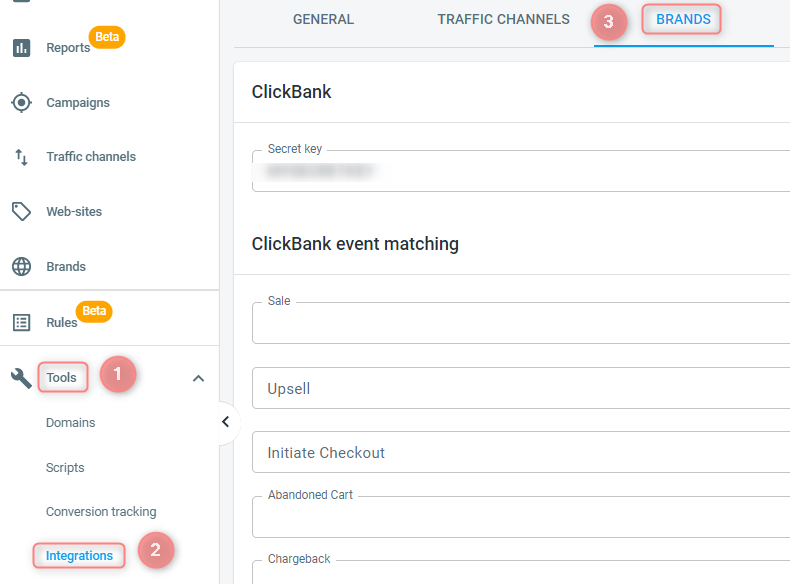Open Brands in the sidebar

pos(66,267)
